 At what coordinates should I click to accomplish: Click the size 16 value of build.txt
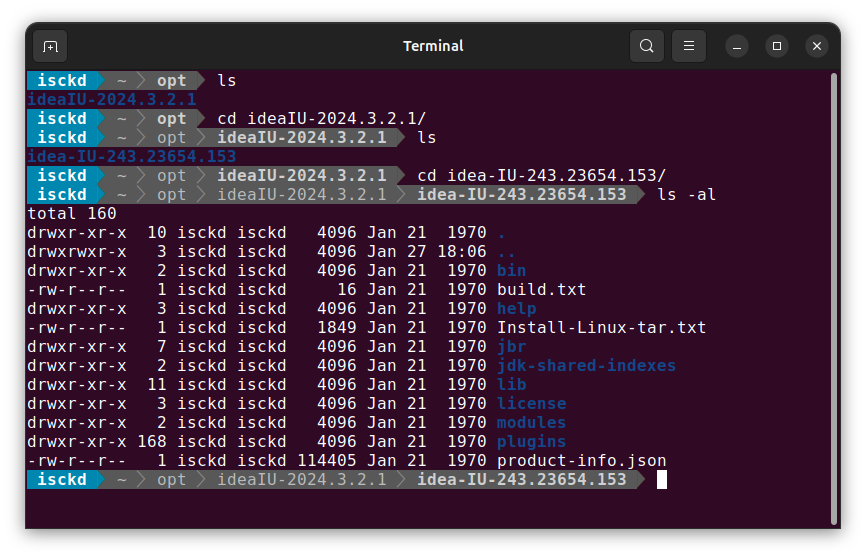coord(347,289)
